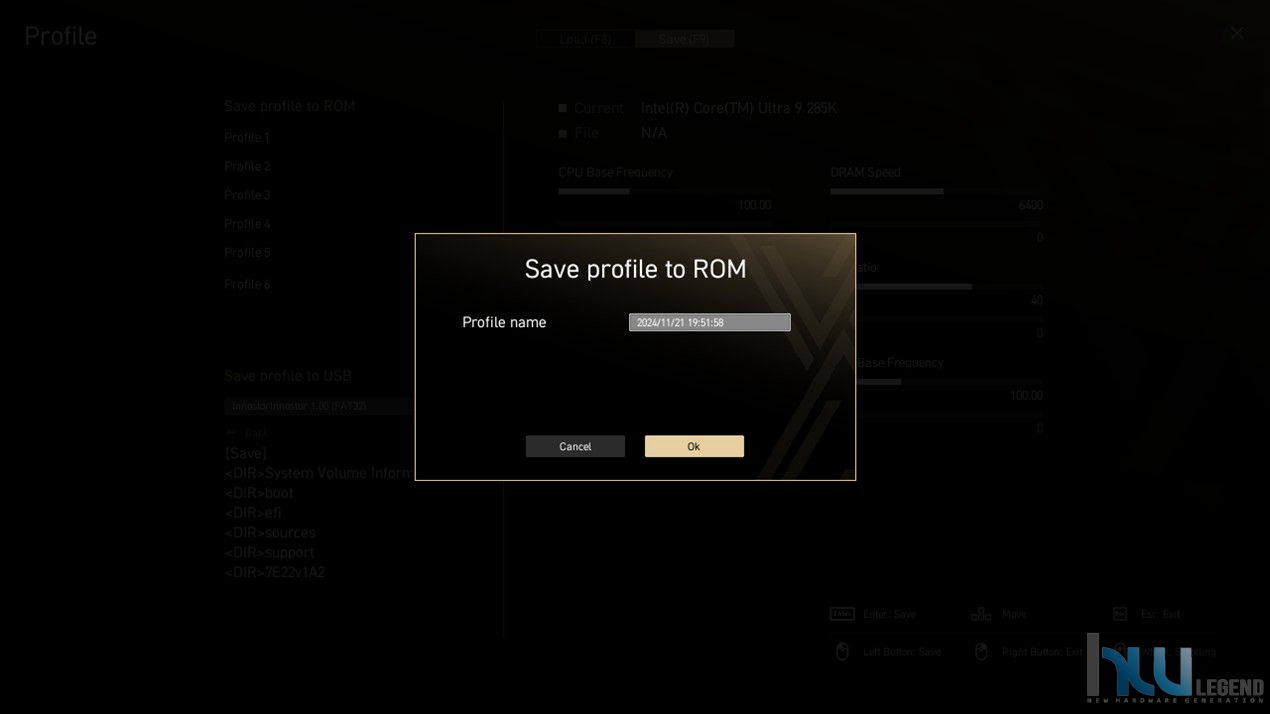Viewport: 1270px width, 714px height.
Task: Select Profile 3 ROM slot
Action: [x=247, y=195]
